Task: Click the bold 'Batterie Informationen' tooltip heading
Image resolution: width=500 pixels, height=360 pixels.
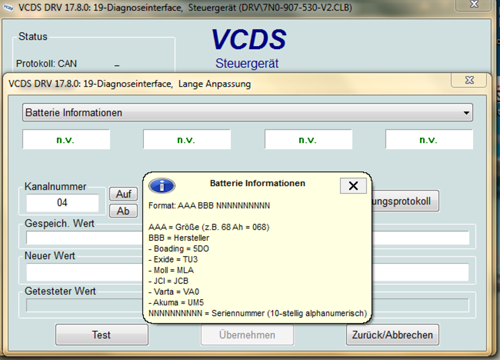Action: pos(258,183)
